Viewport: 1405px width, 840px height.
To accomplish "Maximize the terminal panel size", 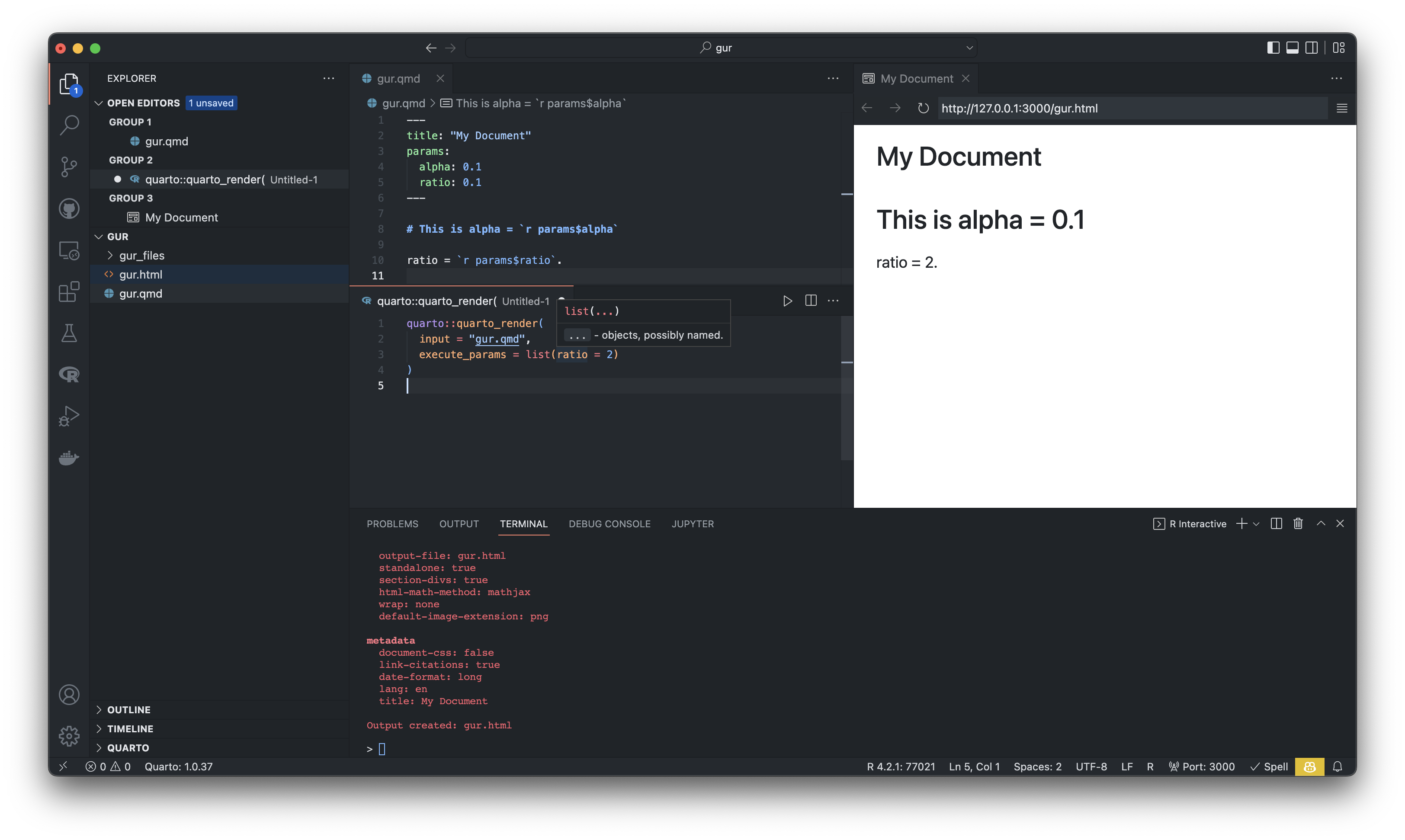I will click(x=1321, y=523).
